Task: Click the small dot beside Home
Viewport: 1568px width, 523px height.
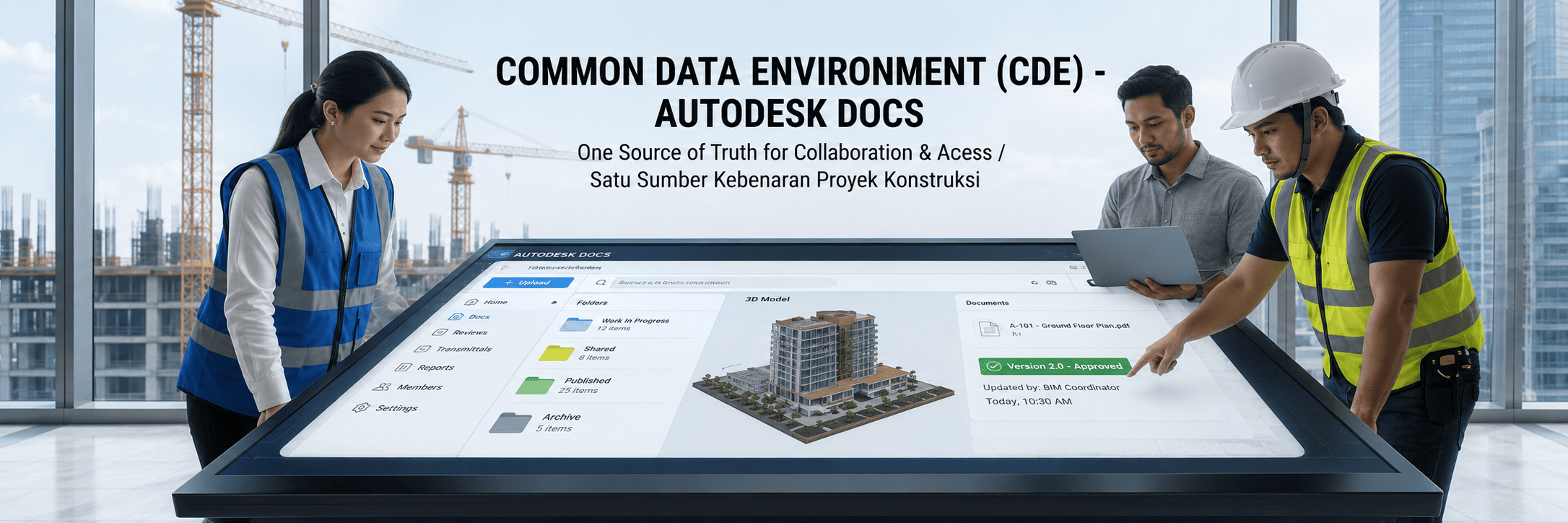Action: (554, 303)
